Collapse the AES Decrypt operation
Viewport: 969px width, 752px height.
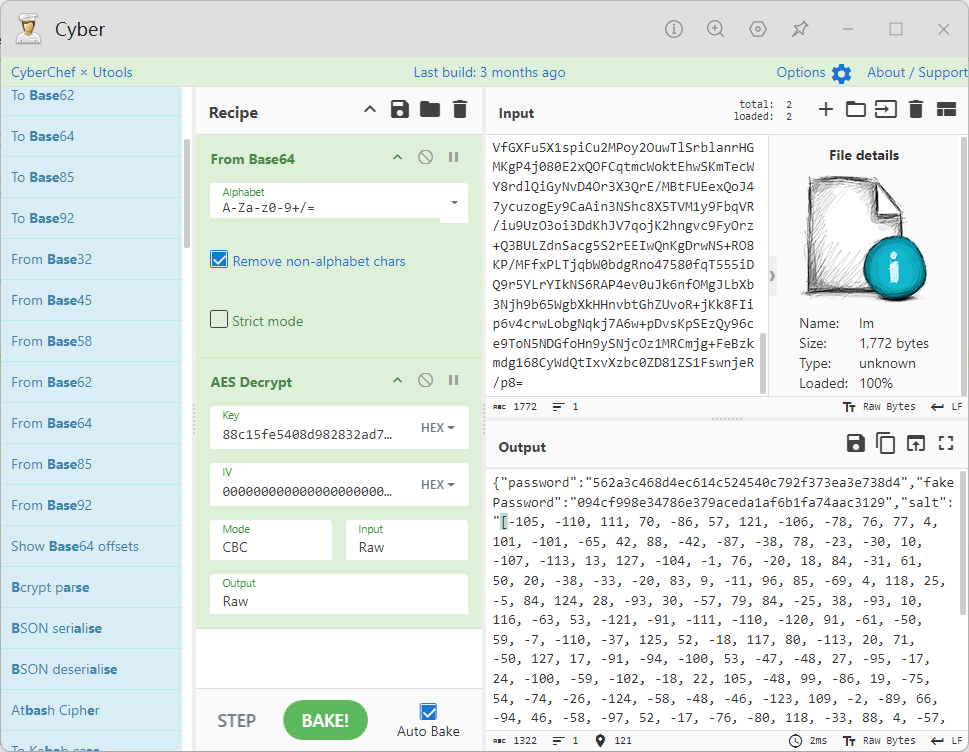click(397, 380)
